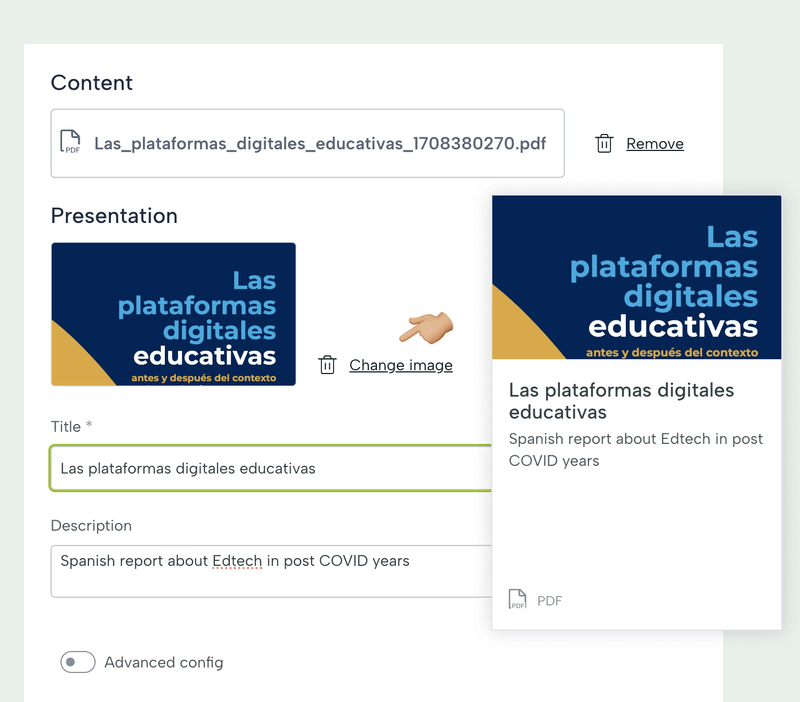800x702 pixels.
Task: Click the PDF file icon in Content box
Action: [70, 143]
